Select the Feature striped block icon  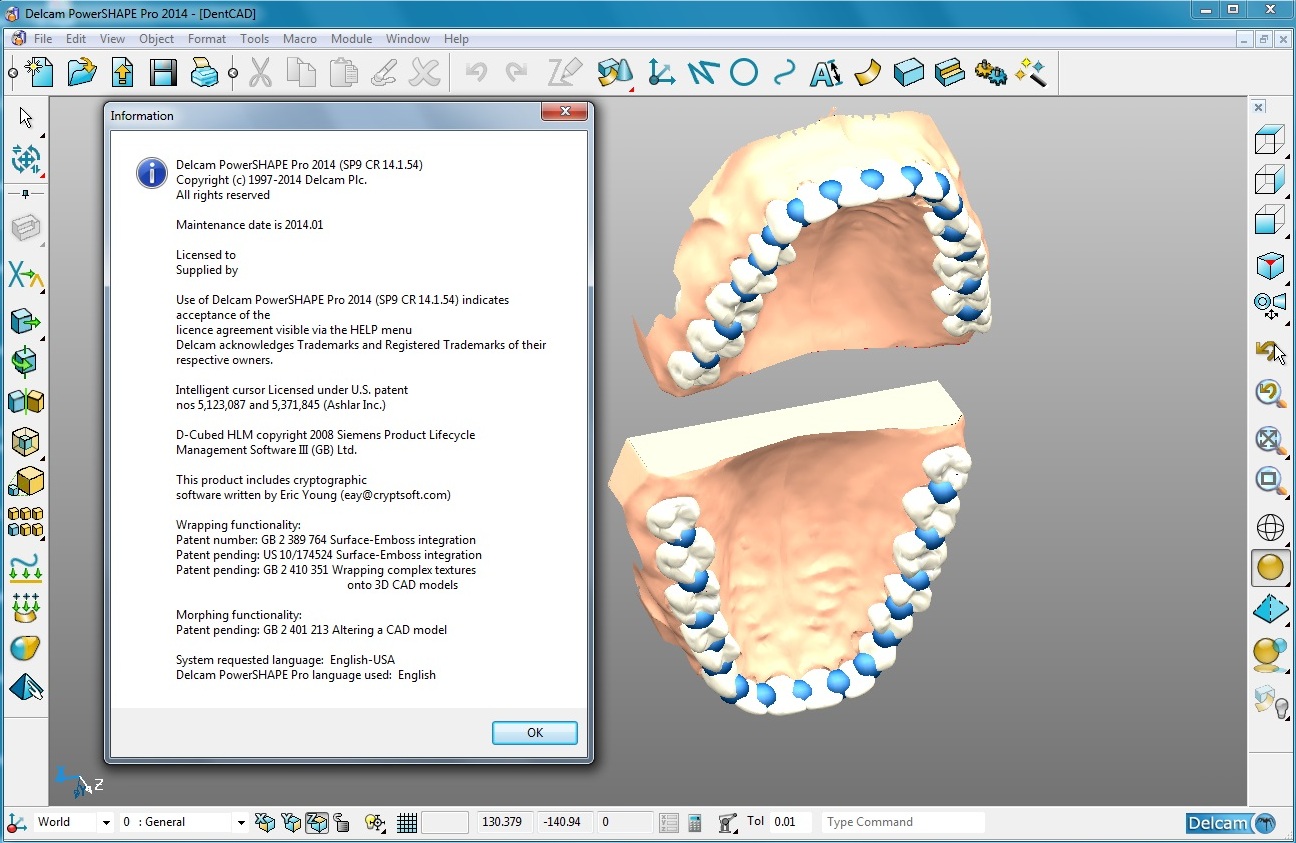tap(949, 72)
